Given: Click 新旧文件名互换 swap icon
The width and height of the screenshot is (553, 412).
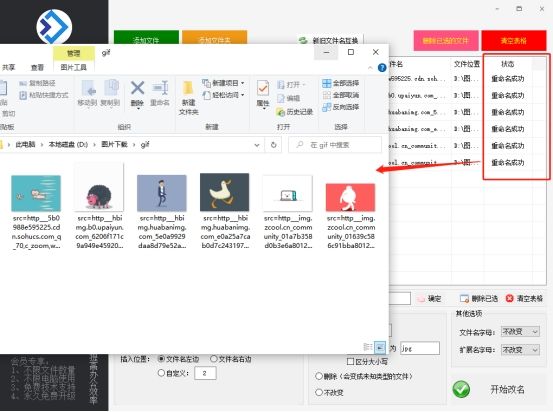Looking at the screenshot, I should coord(303,40).
